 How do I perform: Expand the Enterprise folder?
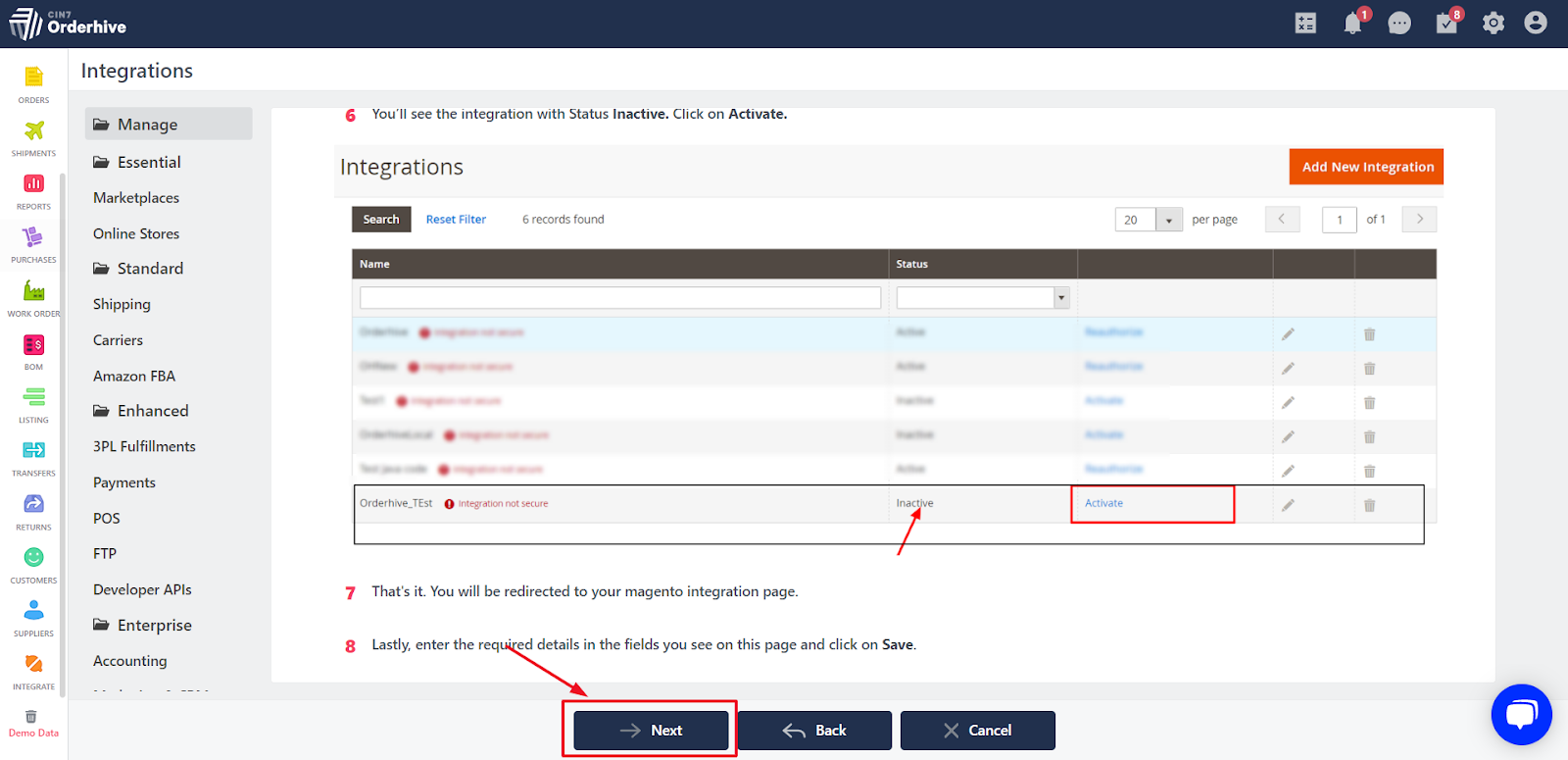[142, 626]
